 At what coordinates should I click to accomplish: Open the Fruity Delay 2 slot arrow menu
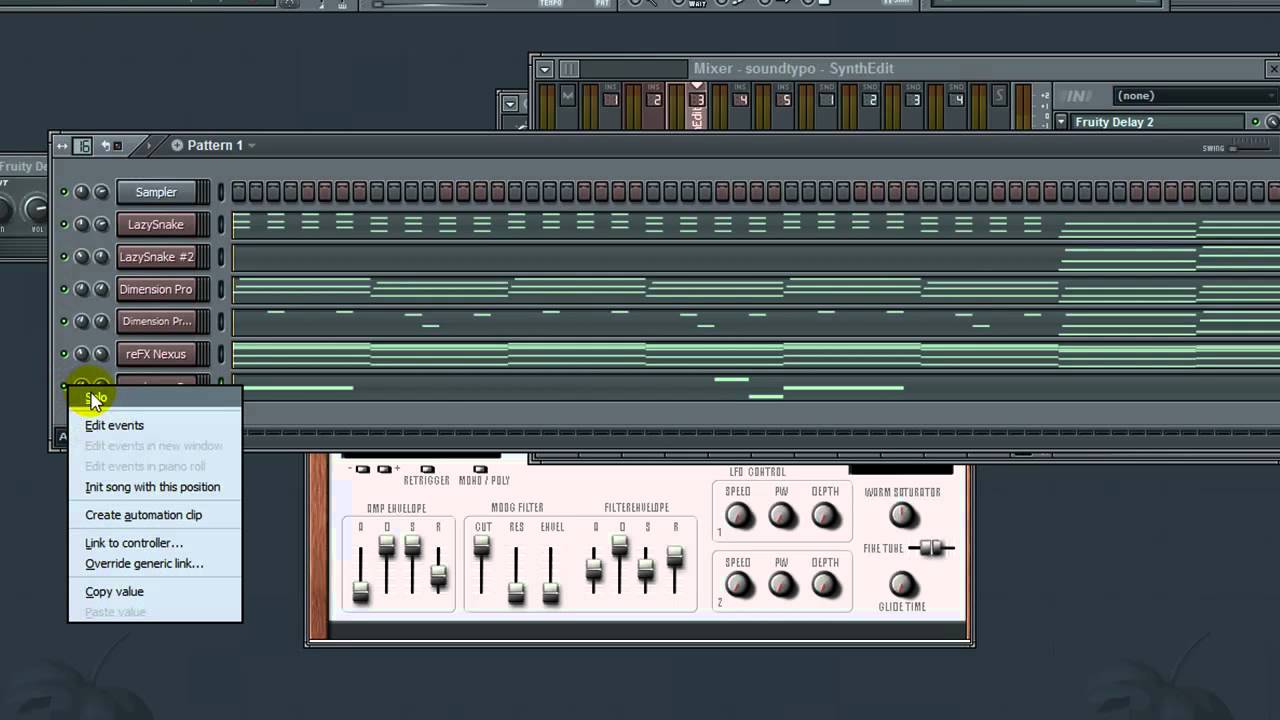tap(1061, 122)
